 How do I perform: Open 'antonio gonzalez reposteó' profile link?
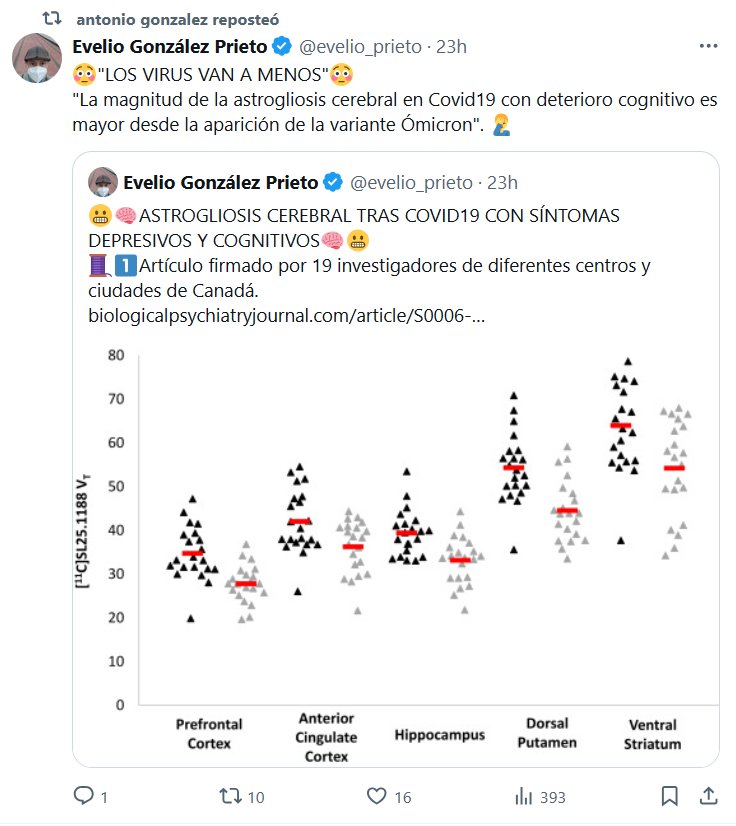click(177, 19)
